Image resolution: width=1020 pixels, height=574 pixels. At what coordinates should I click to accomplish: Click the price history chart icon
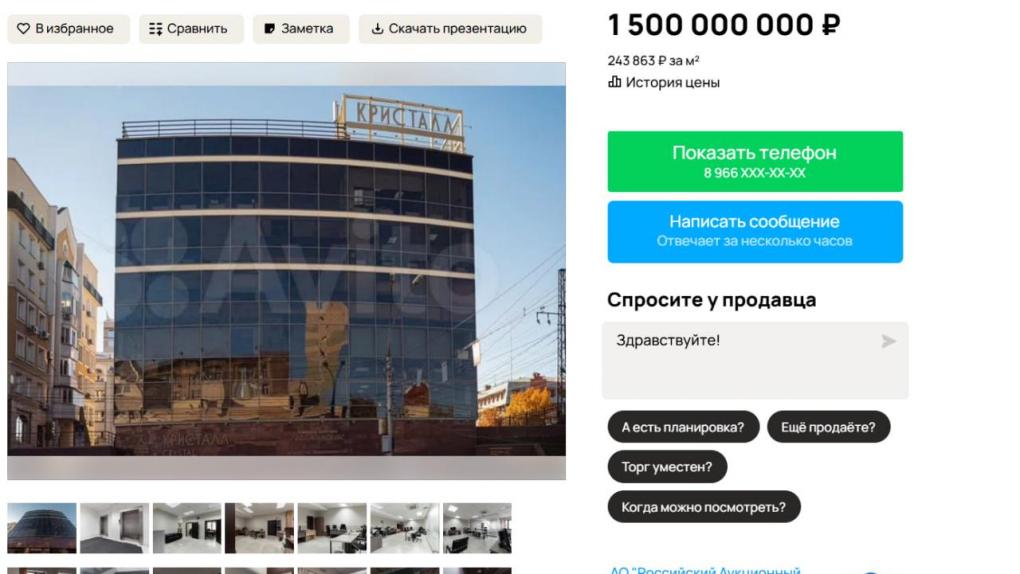(x=614, y=82)
